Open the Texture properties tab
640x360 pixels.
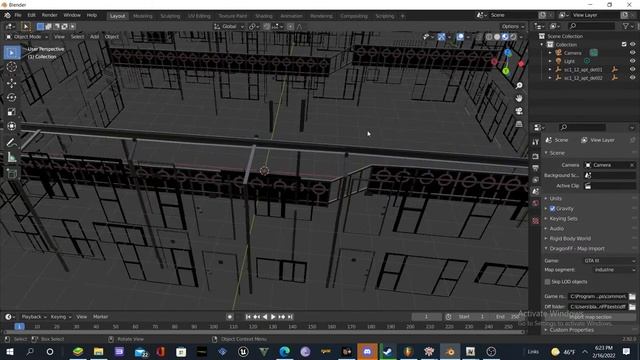pos(536,221)
